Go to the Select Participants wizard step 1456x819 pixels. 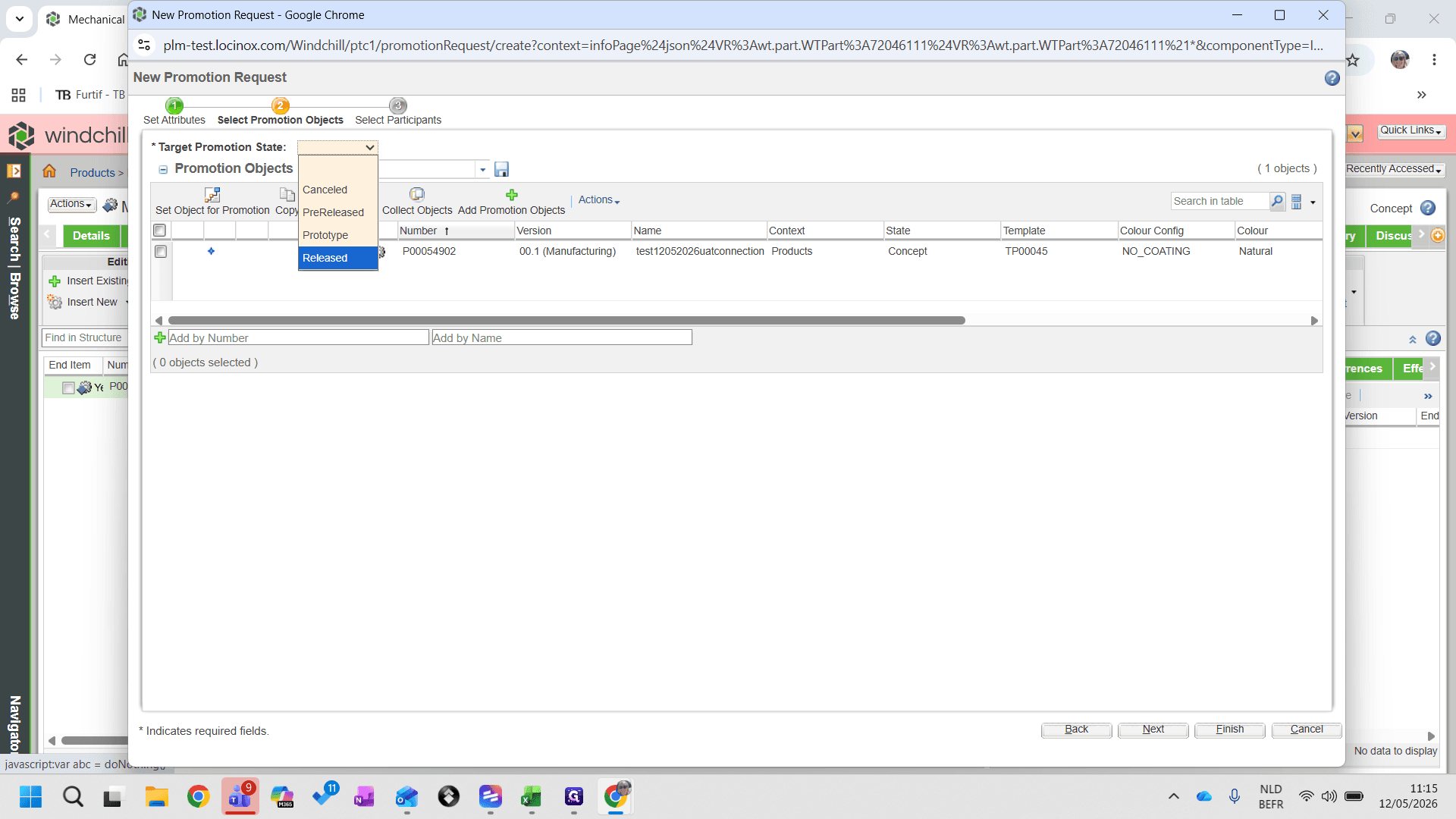coord(397,112)
